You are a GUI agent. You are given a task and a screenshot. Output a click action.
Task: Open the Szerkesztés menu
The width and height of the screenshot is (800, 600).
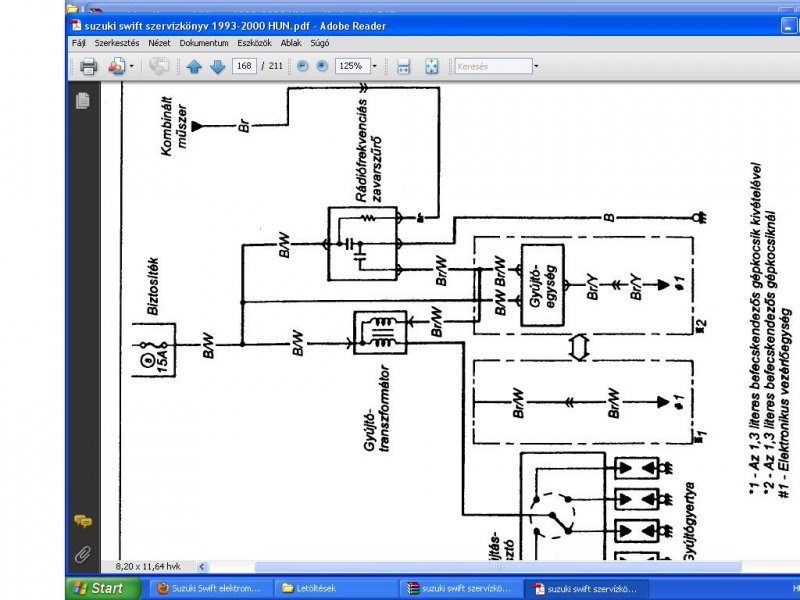click(x=117, y=43)
